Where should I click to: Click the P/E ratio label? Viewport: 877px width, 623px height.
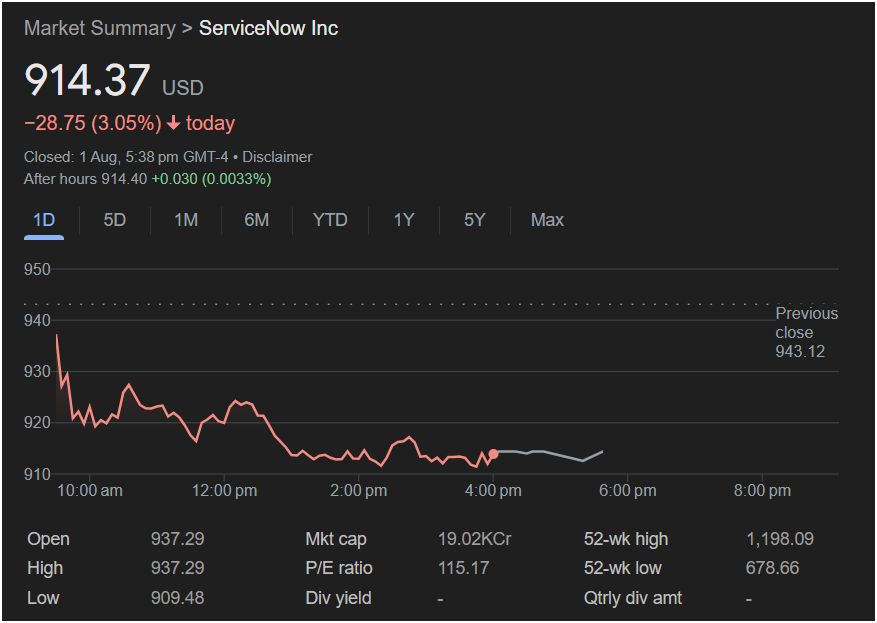[339, 568]
